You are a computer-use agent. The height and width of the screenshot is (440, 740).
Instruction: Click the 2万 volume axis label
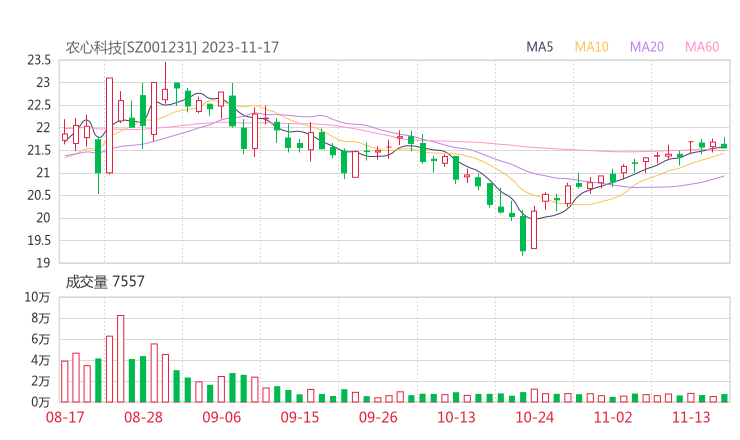(41, 381)
